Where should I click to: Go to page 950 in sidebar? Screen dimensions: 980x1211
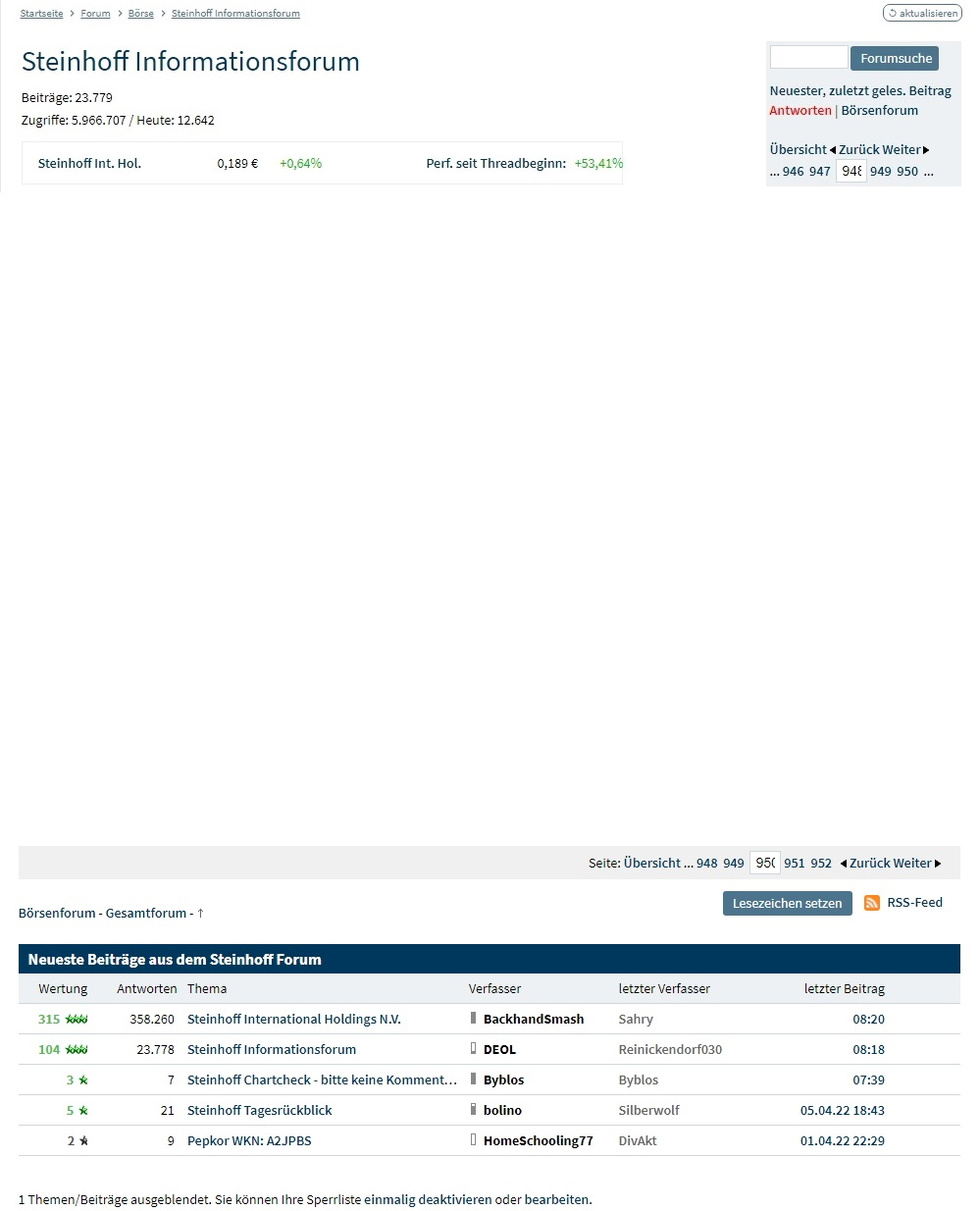pos(907,172)
